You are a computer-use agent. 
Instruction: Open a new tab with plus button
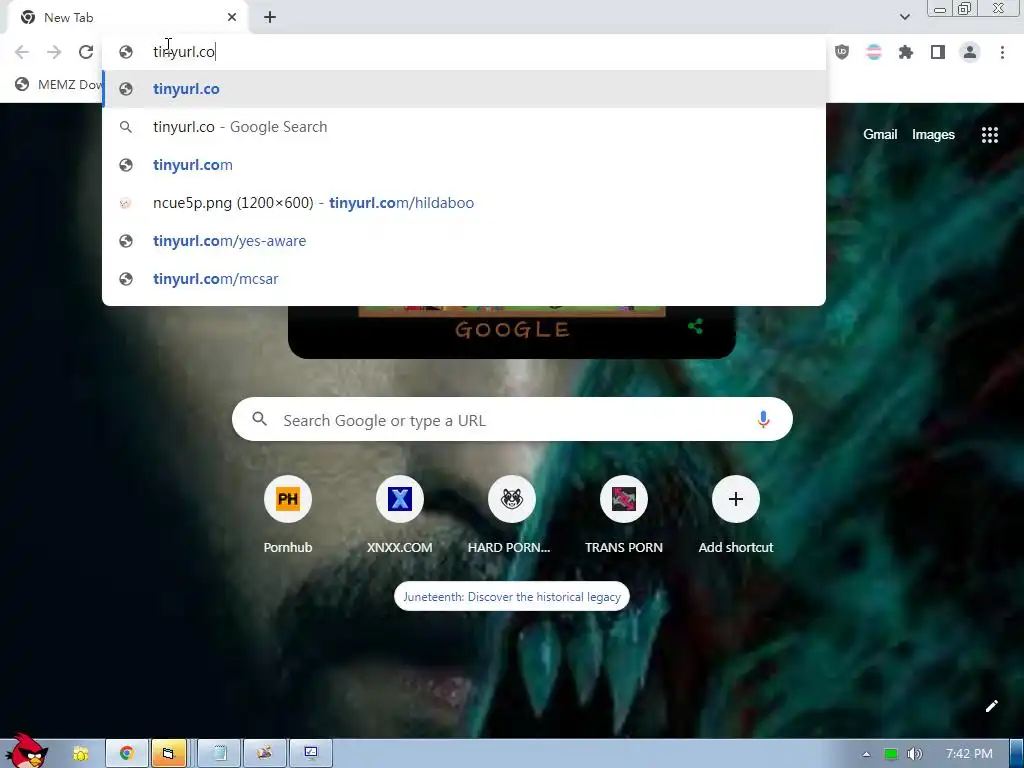[x=270, y=18]
